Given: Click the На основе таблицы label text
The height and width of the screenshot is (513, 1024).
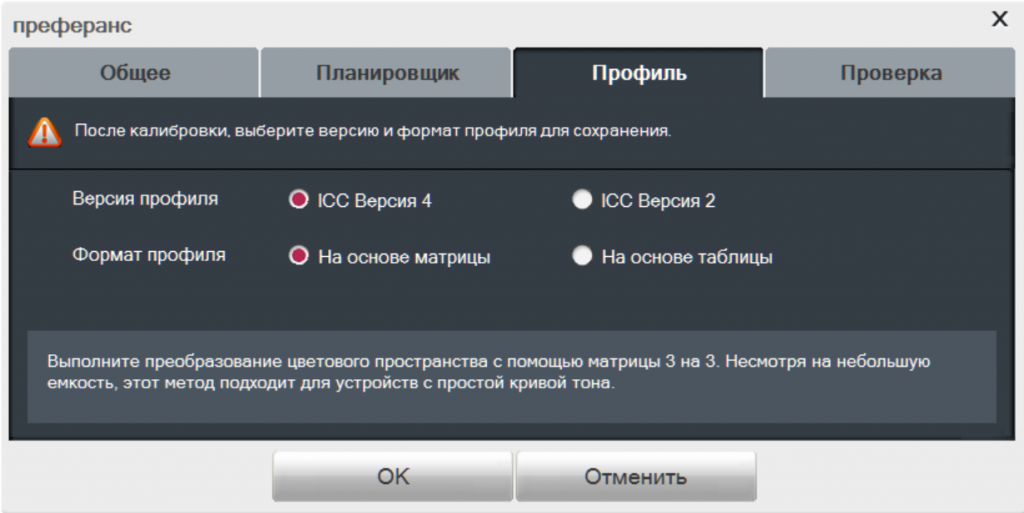Looking at the screenshot, I should (x=687, y=256).
